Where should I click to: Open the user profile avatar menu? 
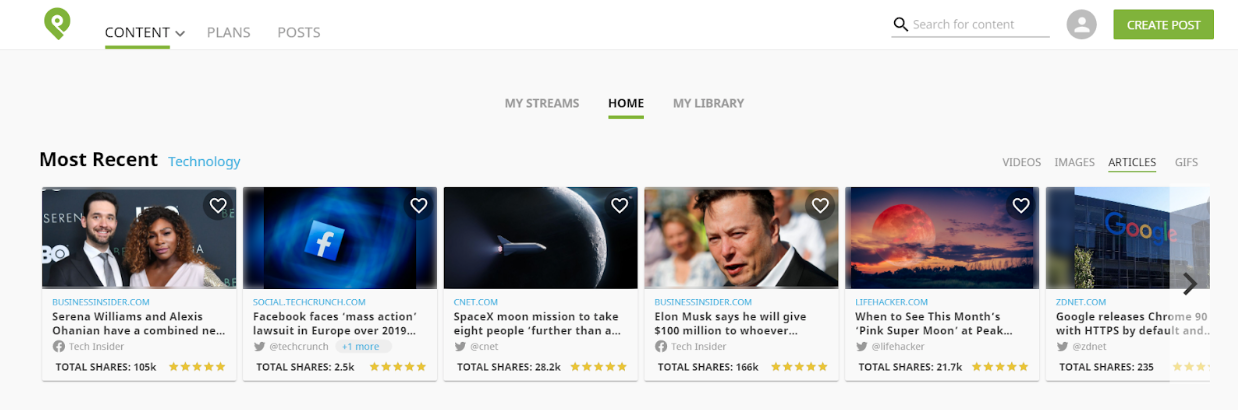pos(1081,25)
